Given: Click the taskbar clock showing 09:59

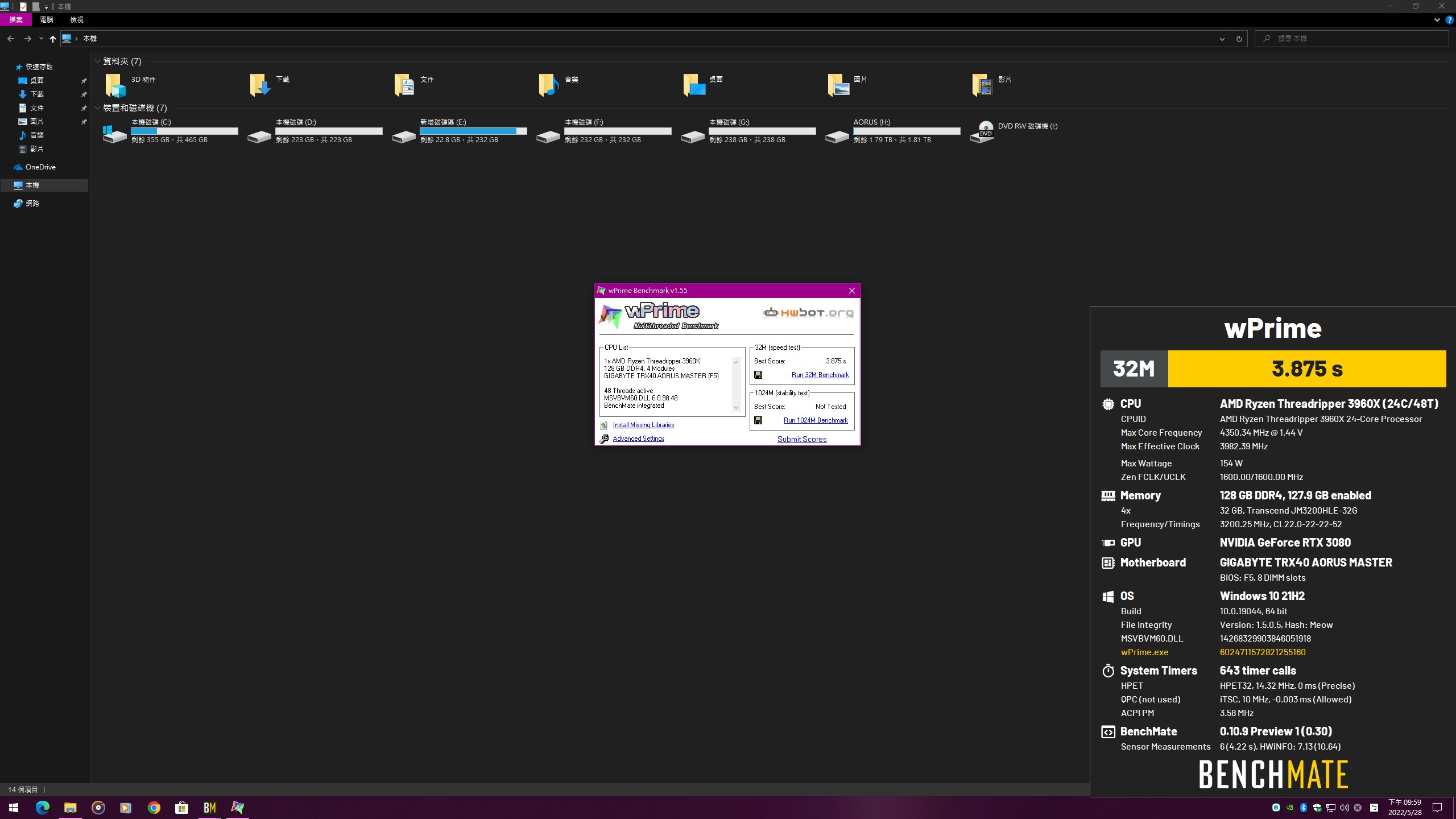Looking at the screenshot, I should (1405, 808).
